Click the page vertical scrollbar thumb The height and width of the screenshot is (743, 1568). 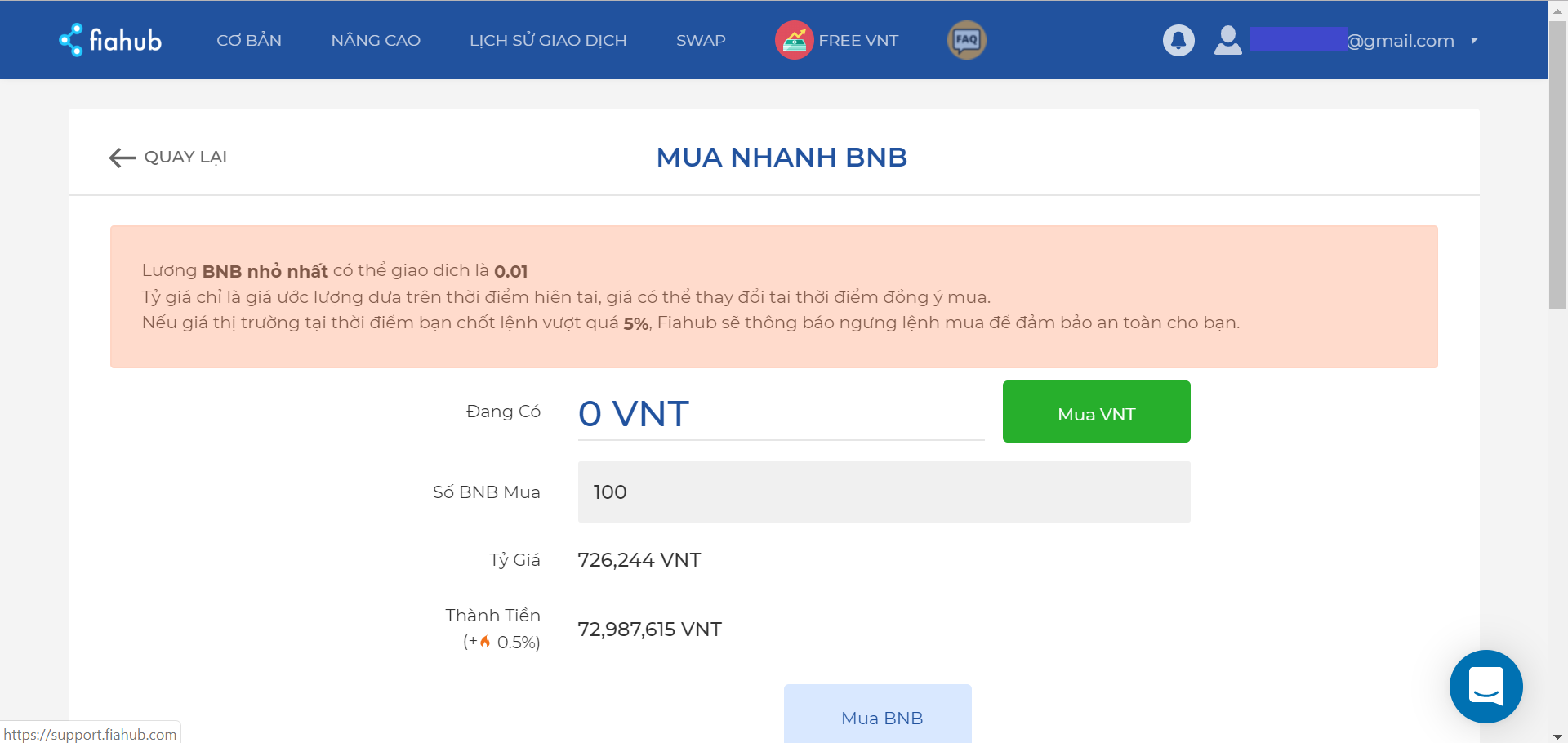[x=1557, y=164]
